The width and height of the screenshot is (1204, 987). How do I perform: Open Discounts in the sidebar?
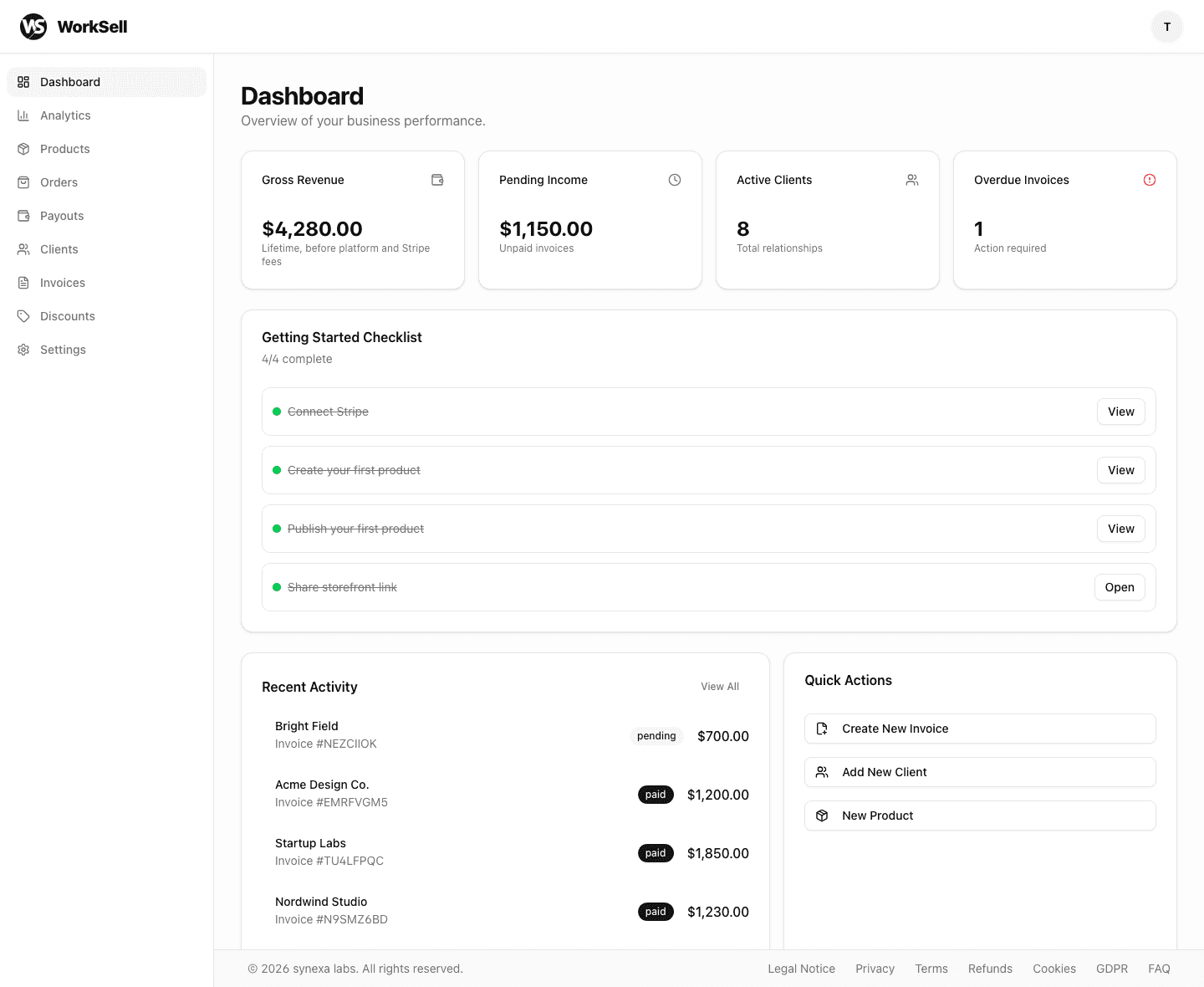click(106, 316)
